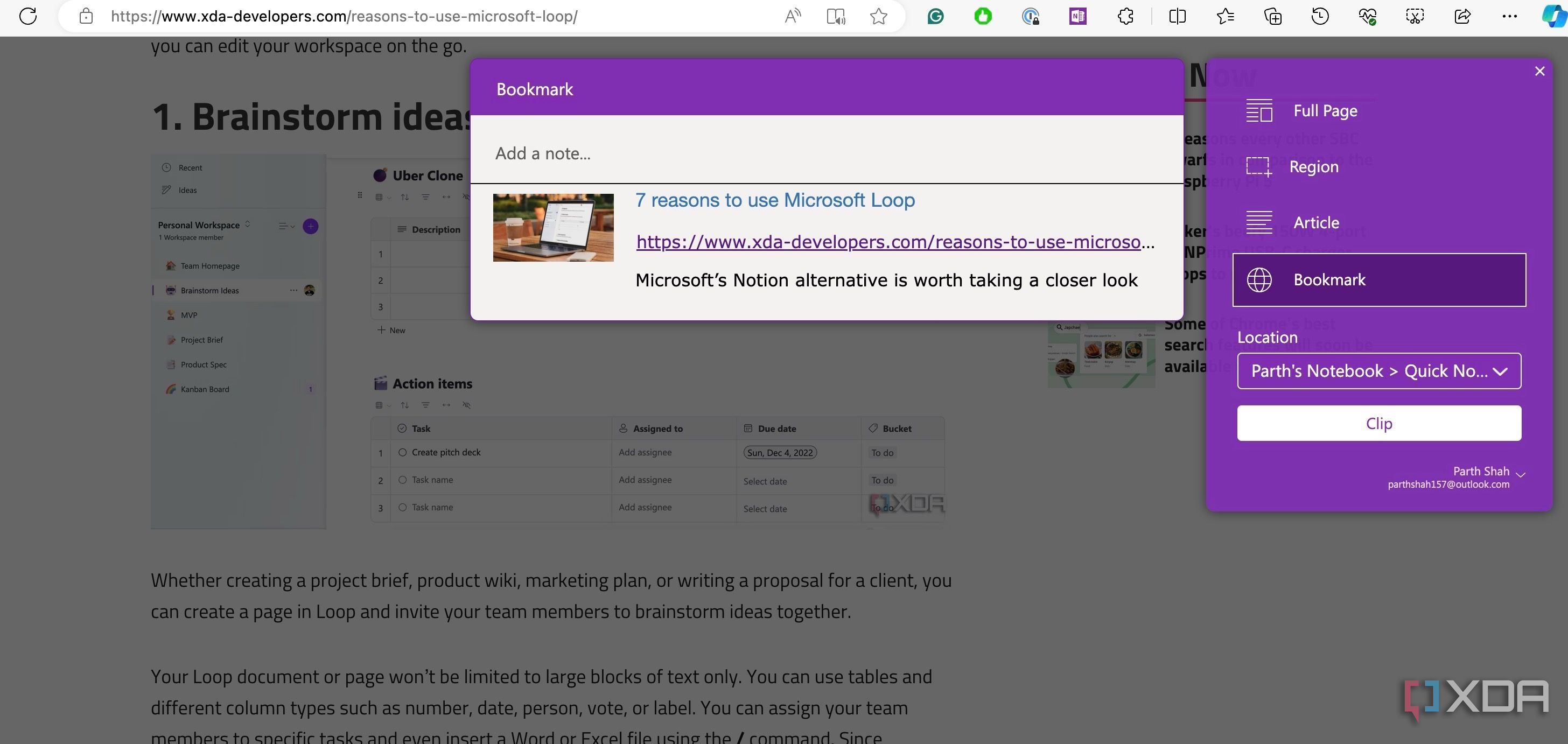The image size is (1568, 744).
Task: Open Collections toolbar icon
Action: pyautogui.click(x=1273, y=16)
